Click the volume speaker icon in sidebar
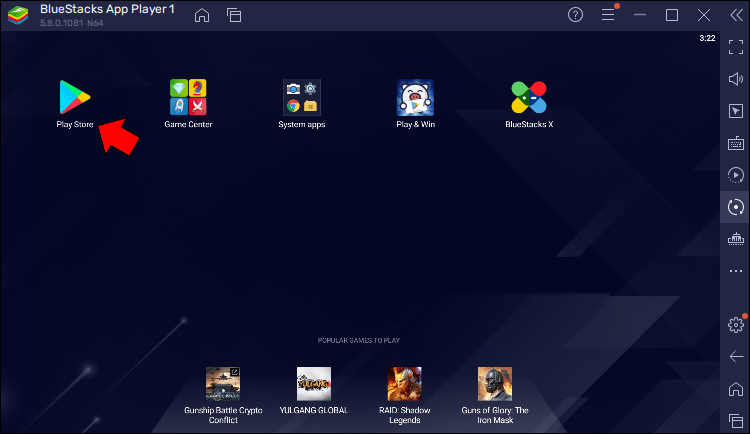750x434 pixels. click(x=736, y=79)
